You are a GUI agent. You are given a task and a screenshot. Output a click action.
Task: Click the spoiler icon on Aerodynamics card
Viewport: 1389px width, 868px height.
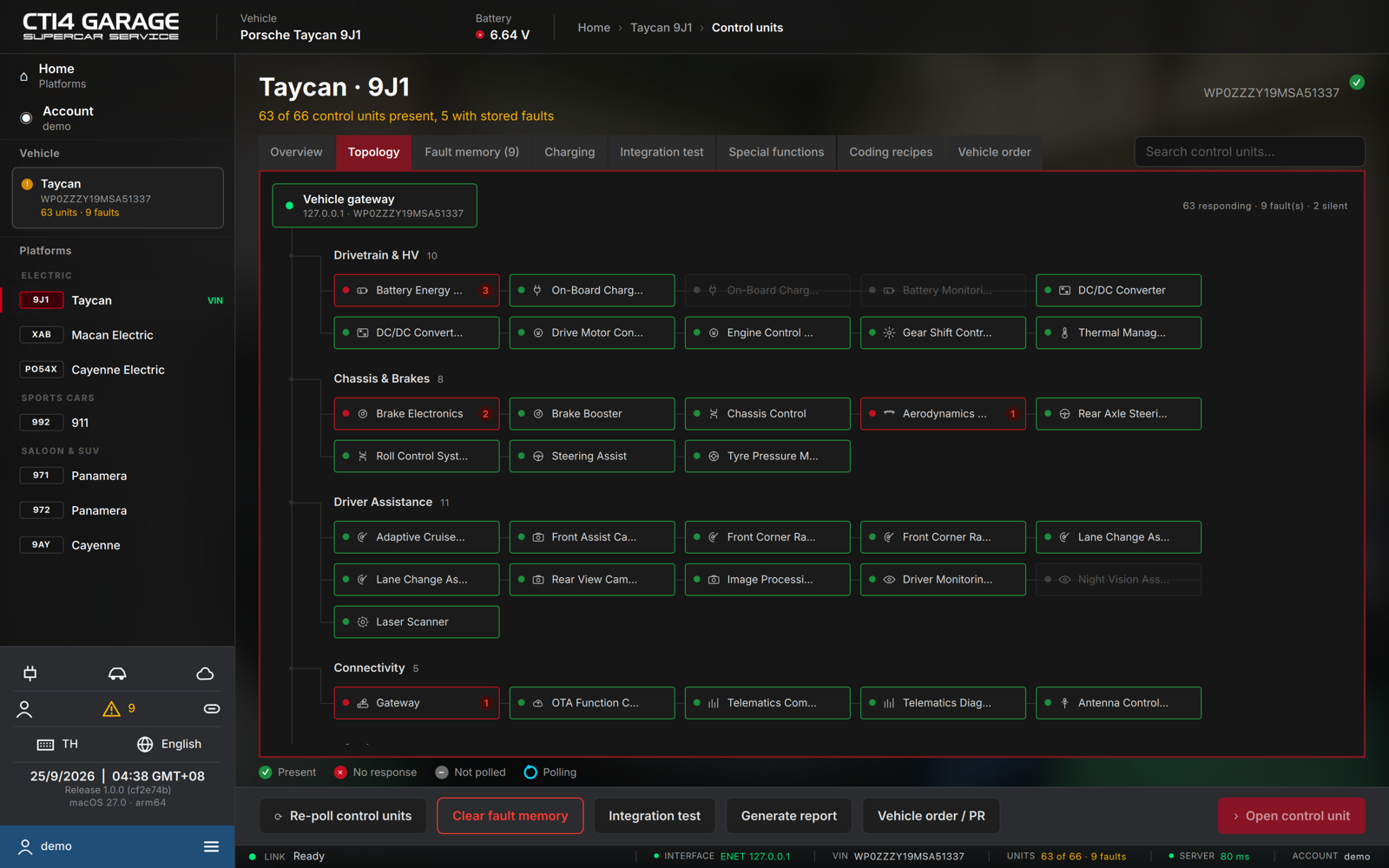click(889, 414)
